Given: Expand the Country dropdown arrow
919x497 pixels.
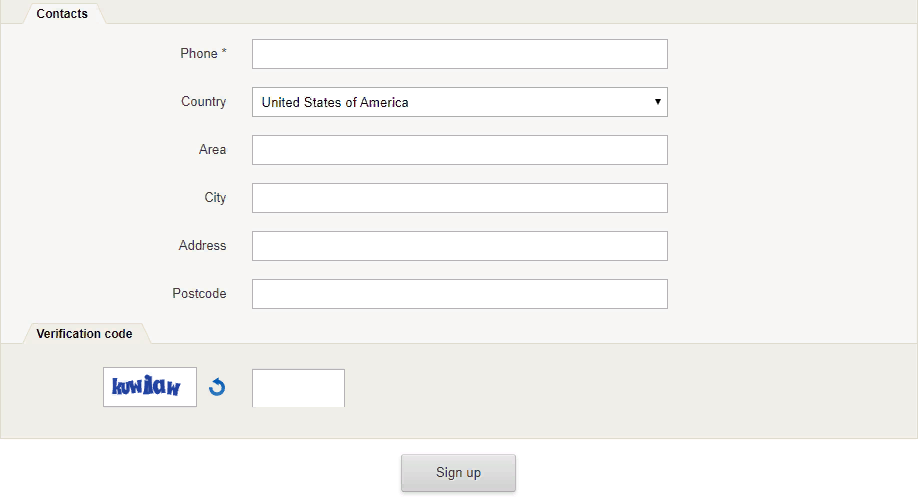Looking at the screenshot, I should pos(658,102).
